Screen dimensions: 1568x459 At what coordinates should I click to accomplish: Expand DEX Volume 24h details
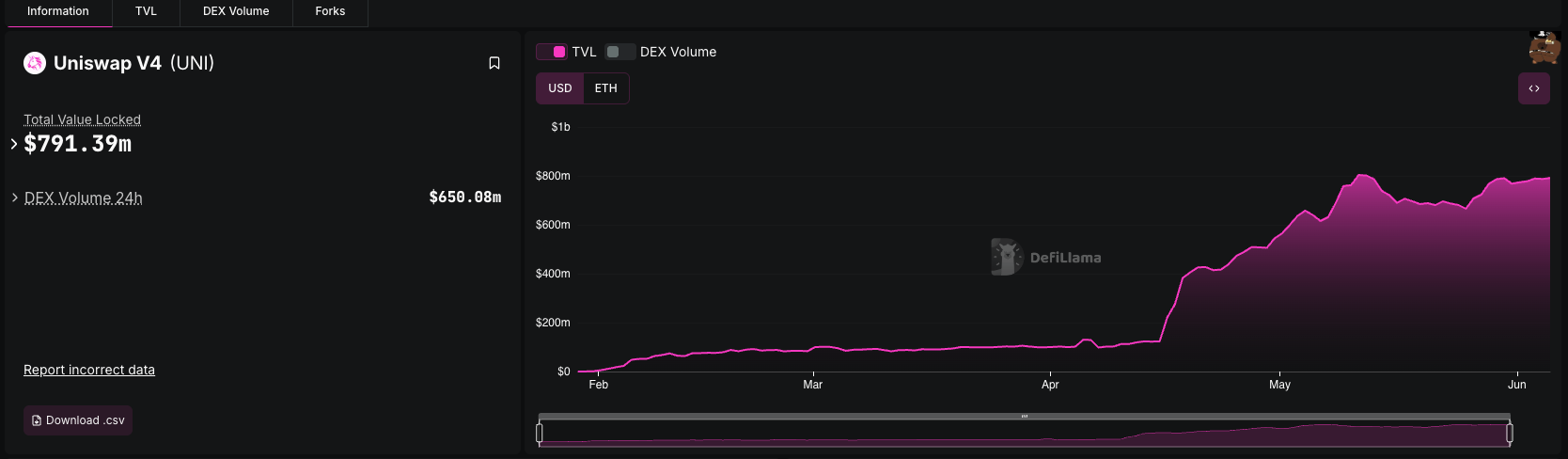tap(15, 198)
